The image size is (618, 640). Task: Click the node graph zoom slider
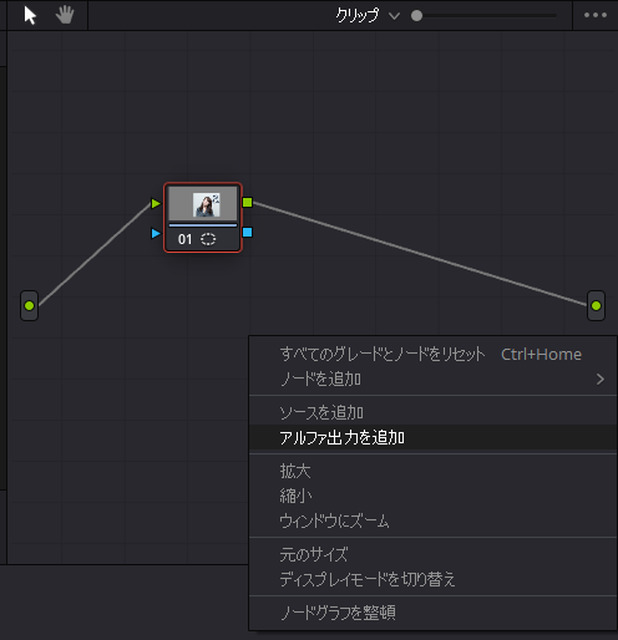pos(484,16)
